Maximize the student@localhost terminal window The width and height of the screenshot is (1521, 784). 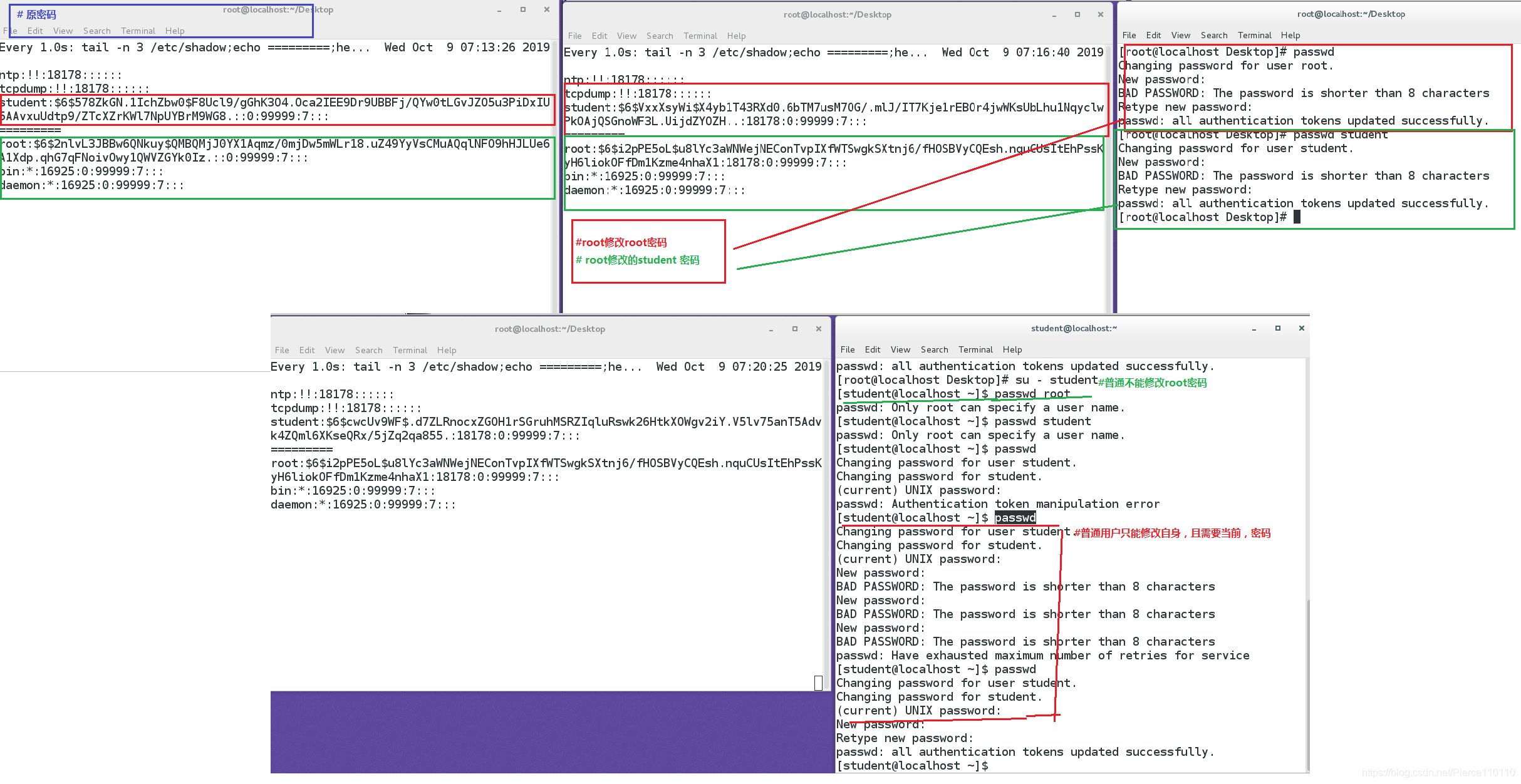click(1278, 328)
